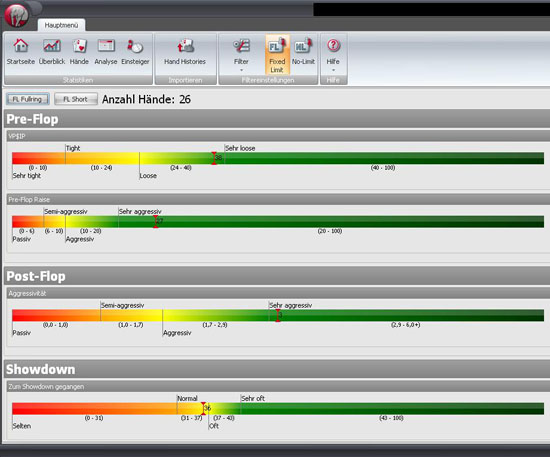Click the Showdown marker at 36
The width and height of the screenshot is (550, 457).
[203, 409]
